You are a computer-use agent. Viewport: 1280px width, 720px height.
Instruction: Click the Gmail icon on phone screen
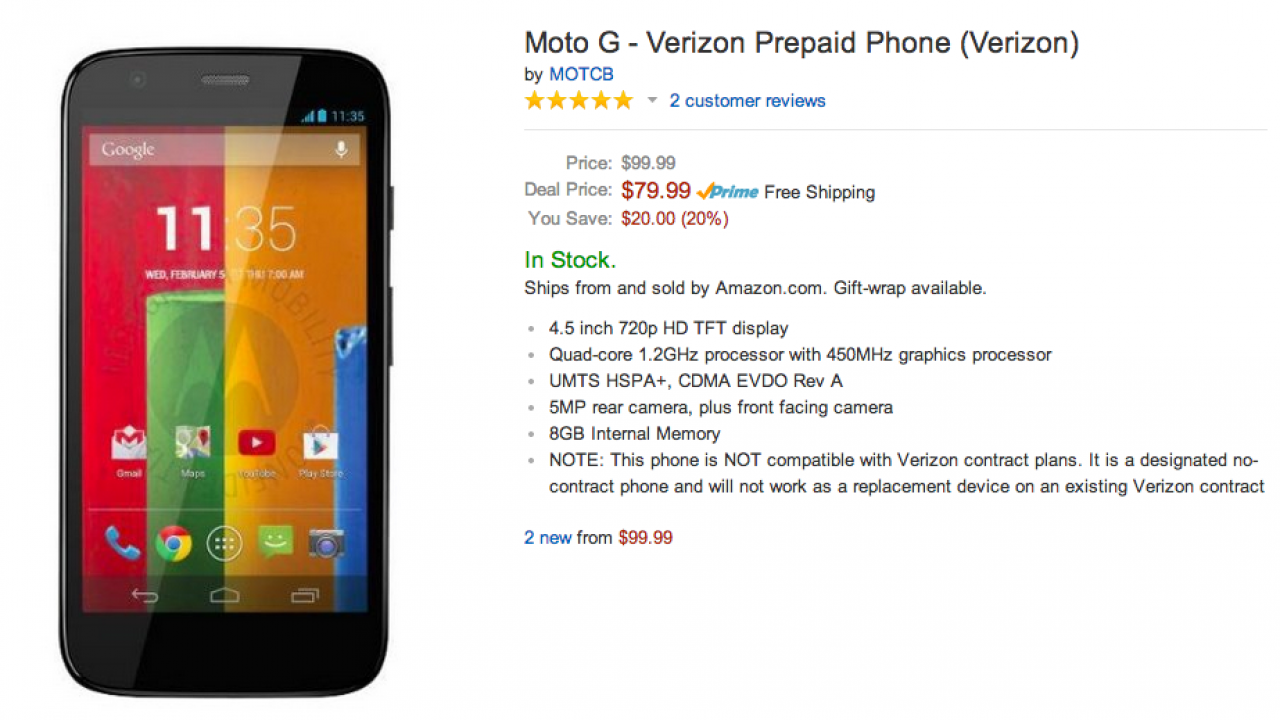click(129, 443)
